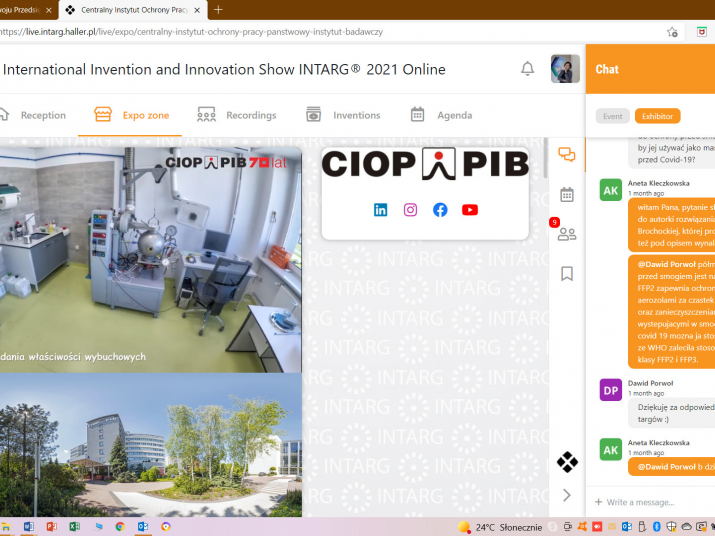Click the four-diamond icon in sidebar
The height and width of the screenshot is (536, 715).
point(567,462)
